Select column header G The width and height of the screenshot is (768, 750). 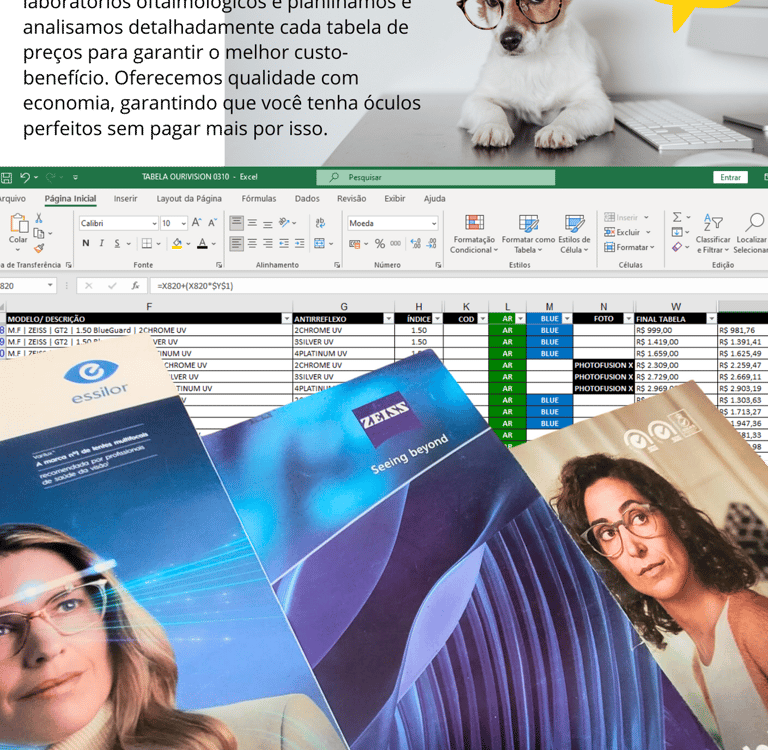point(343,306)
